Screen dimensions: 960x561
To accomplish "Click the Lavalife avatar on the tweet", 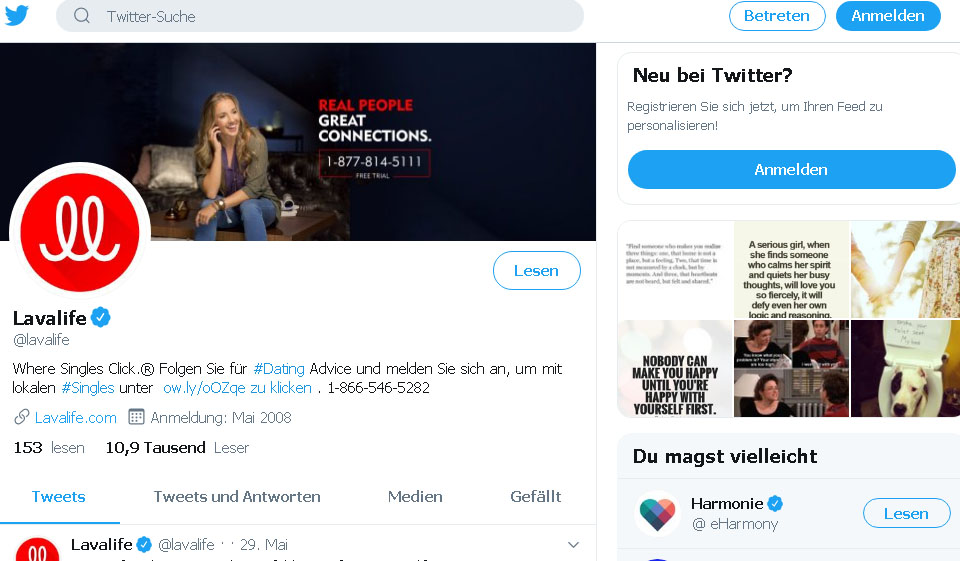I will (x=38, y=550).
